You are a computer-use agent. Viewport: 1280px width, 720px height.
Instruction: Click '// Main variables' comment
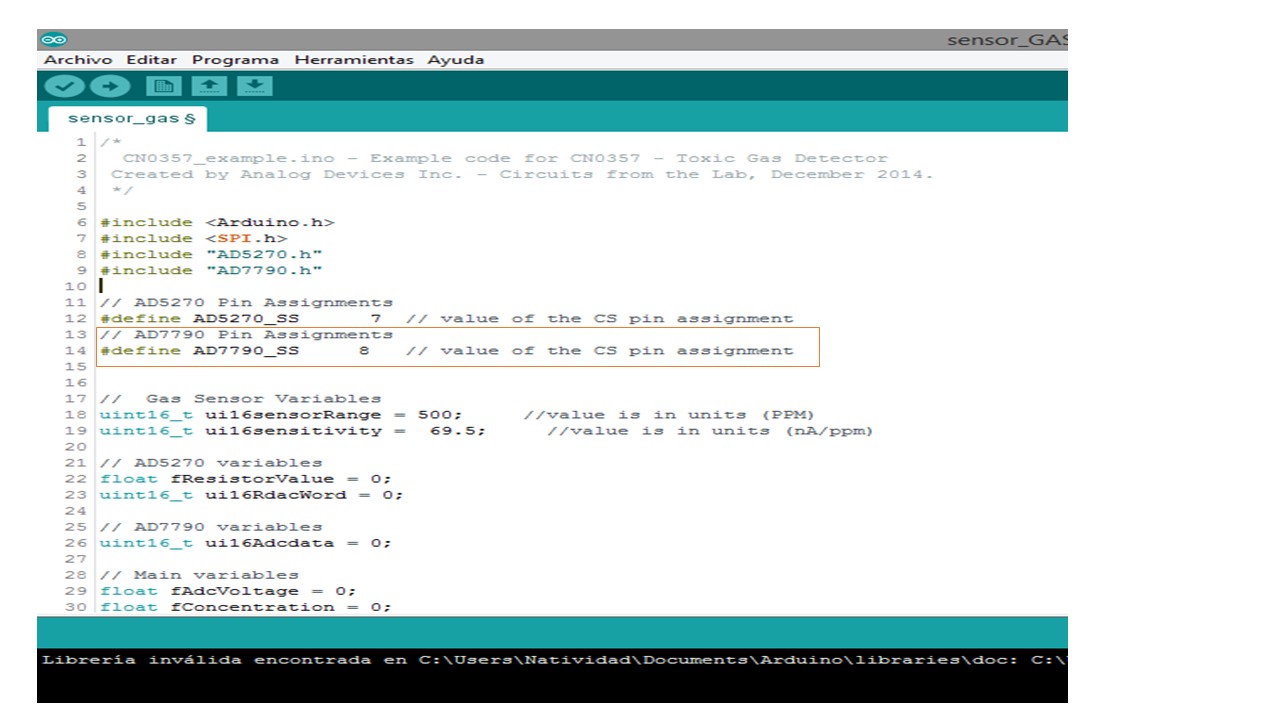point(199,575)
